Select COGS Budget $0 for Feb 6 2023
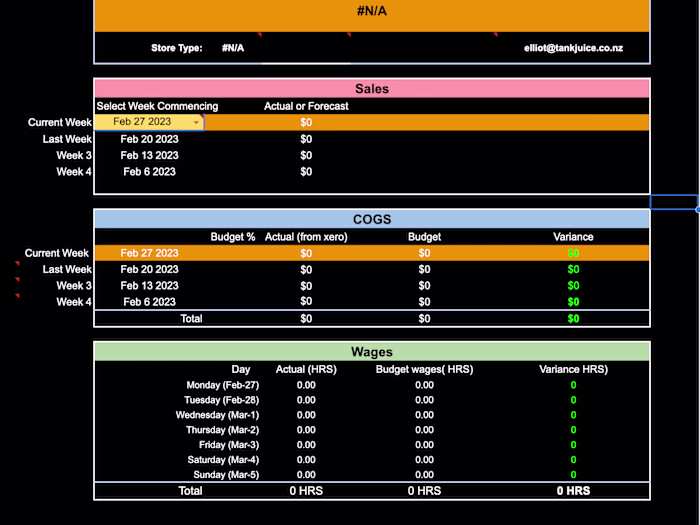Viewport: 700px width, 525px height. point(425,302)
